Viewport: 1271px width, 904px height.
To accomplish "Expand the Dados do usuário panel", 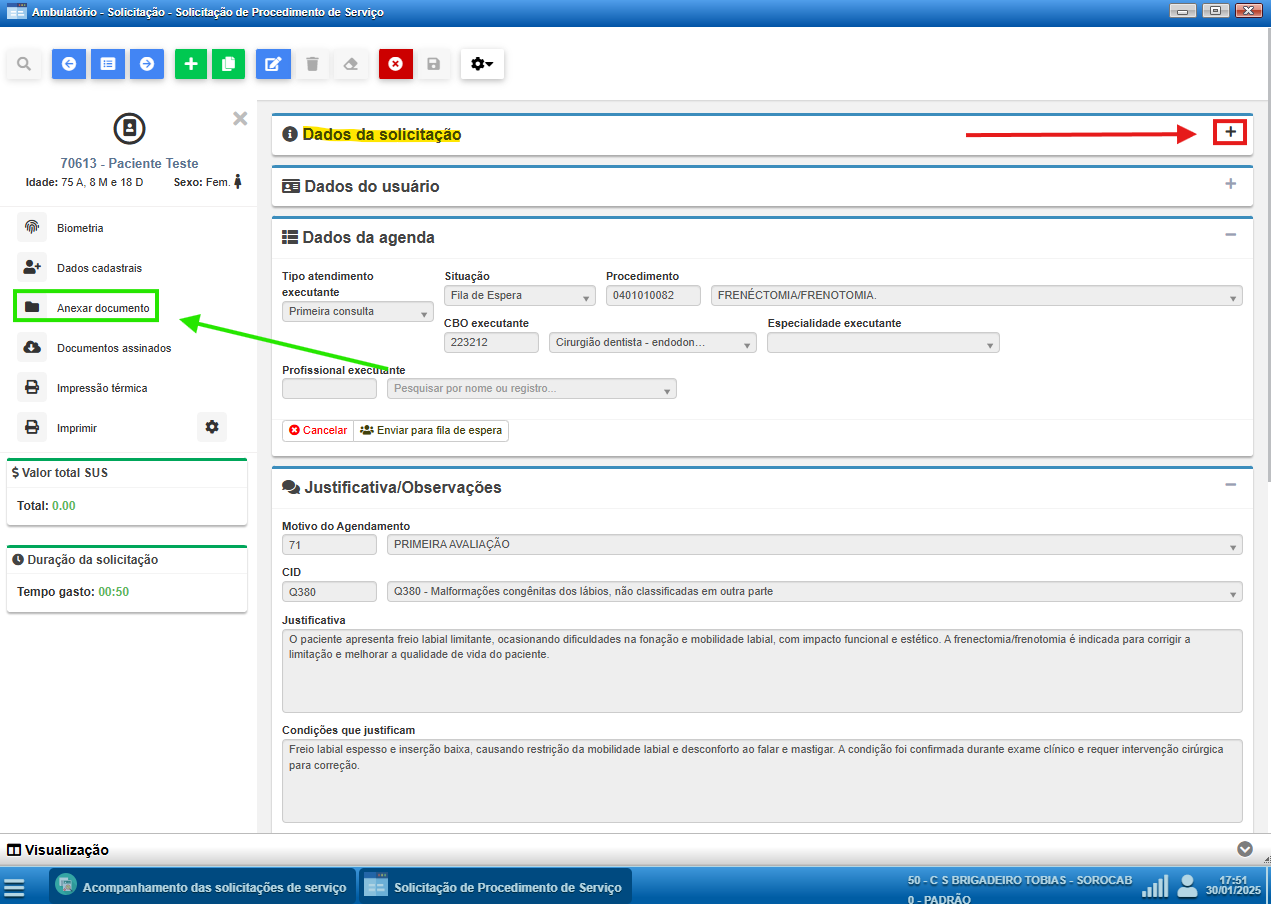I will point(1230,184).
